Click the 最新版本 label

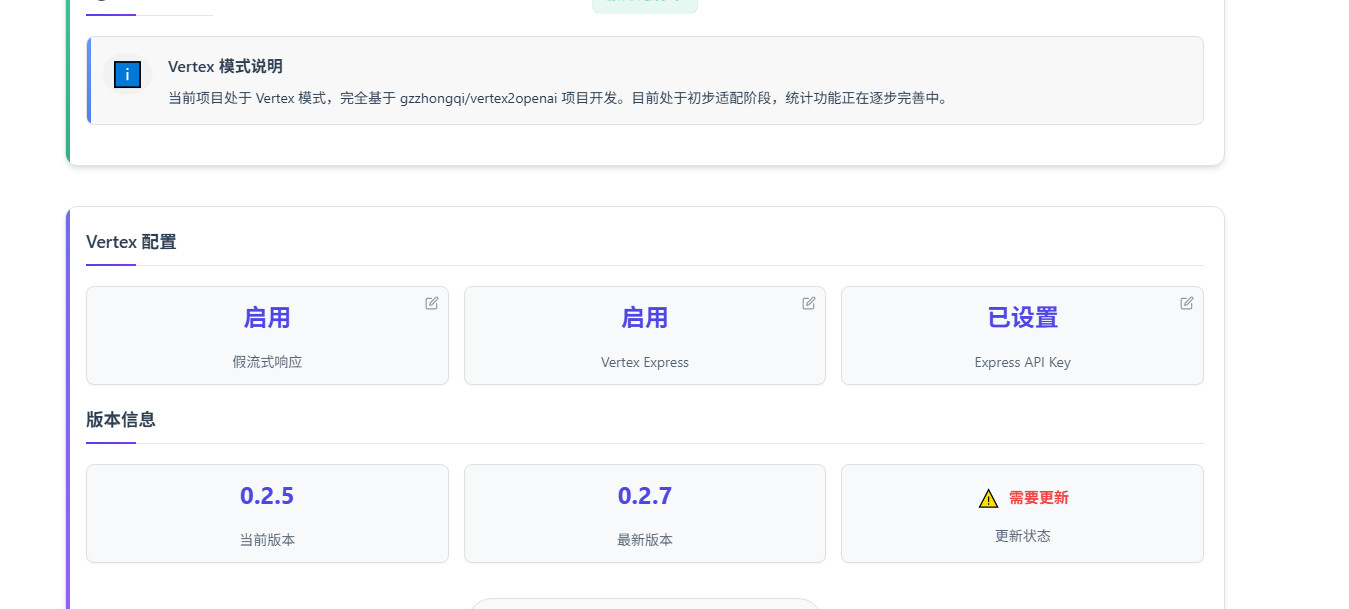(645, 540)
